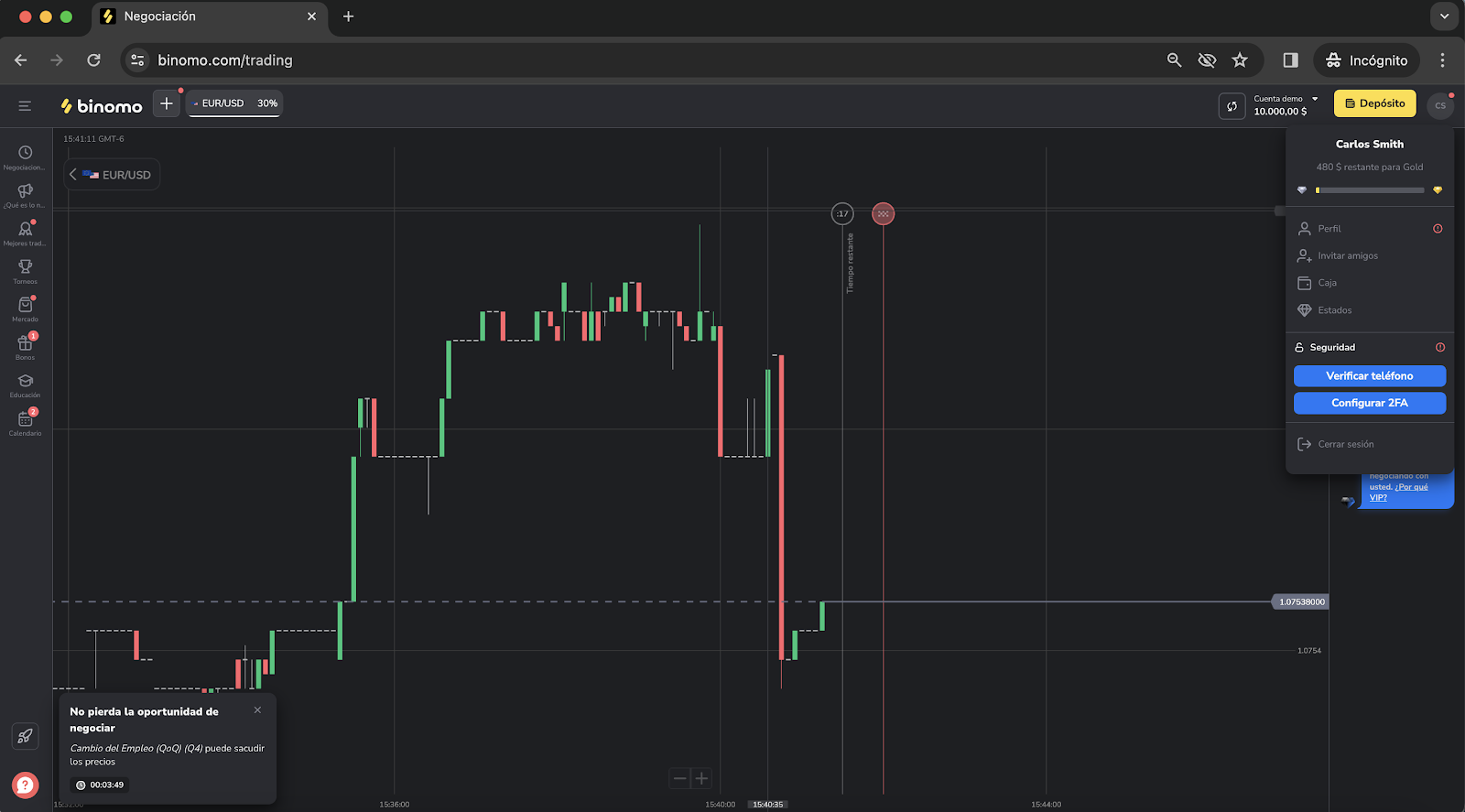Viewport: 1465px width, 812px height.
Task: Click the Verificar teléfono button
Action: point(1369,376)
